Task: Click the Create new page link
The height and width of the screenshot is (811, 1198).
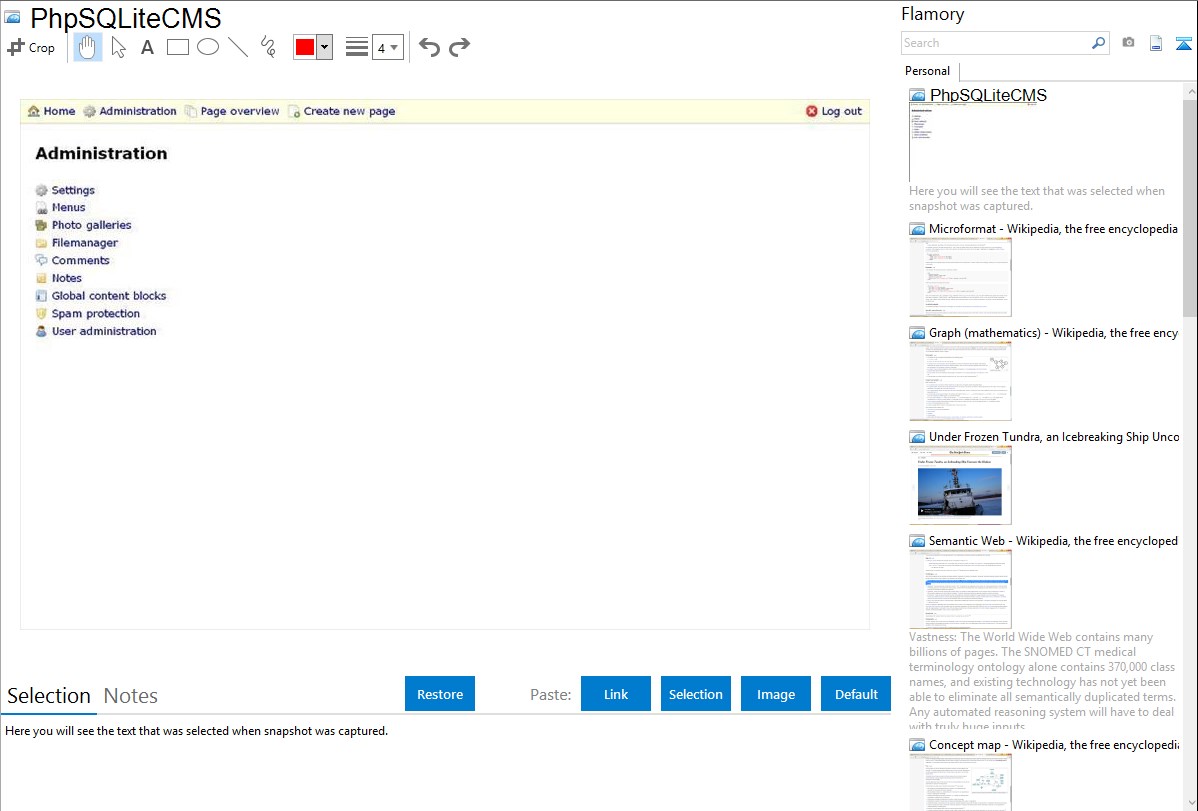Action: click(349, 111)
